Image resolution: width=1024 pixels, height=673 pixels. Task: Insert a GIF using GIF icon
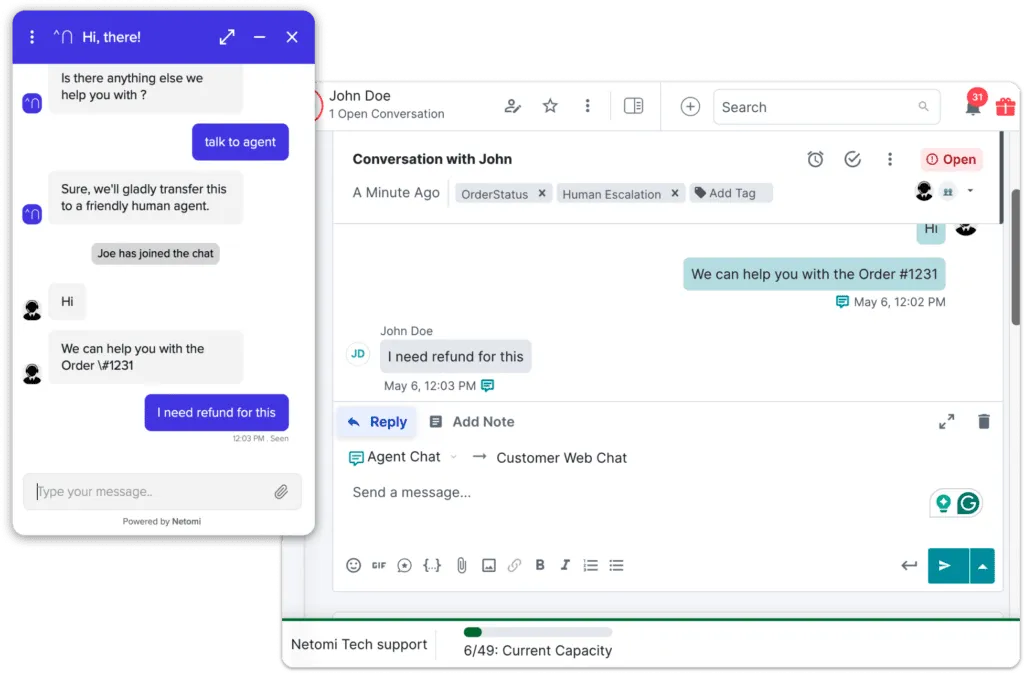tap(379, 565)
